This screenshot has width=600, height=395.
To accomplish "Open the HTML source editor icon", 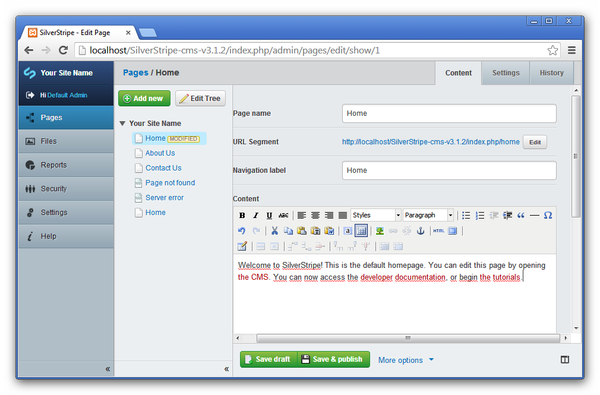I will point(439,231).
